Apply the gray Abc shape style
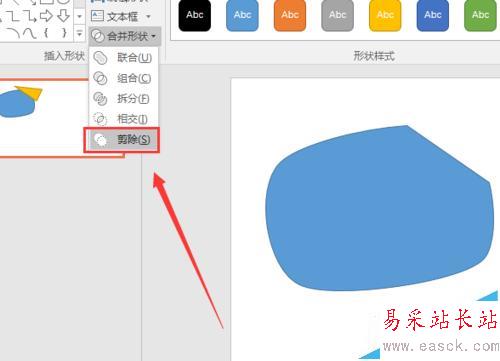Image resolution: width=500 pixels, height=361 pixels. point(338,15)
